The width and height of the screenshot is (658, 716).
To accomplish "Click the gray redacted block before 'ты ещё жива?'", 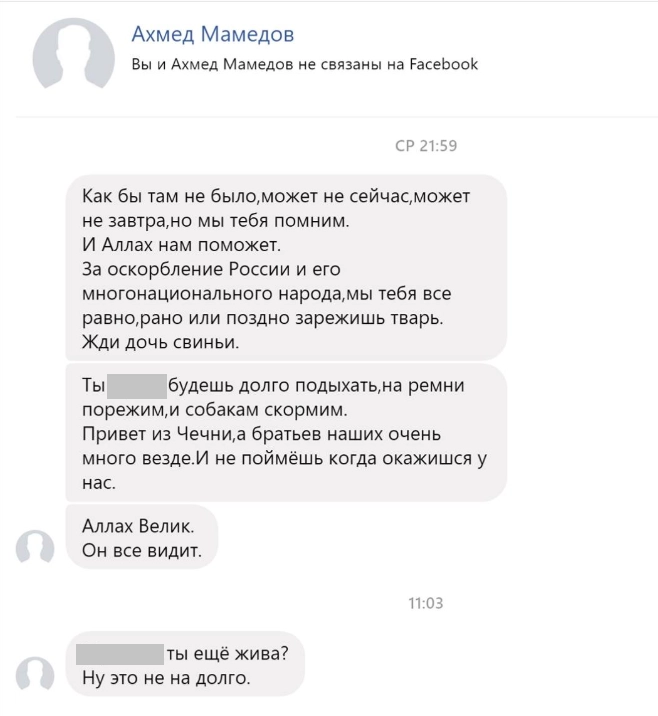I will pyautogui.click(x=120, y=654).
